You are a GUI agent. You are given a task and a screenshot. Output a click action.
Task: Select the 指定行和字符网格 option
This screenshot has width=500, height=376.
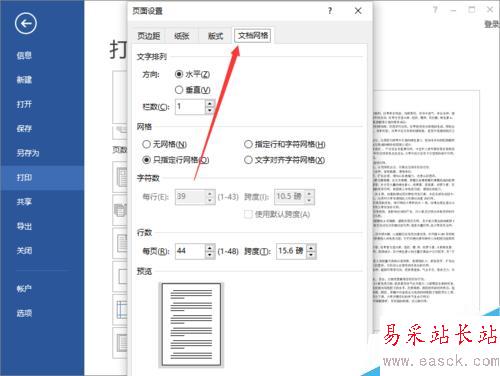pos(285,144)
